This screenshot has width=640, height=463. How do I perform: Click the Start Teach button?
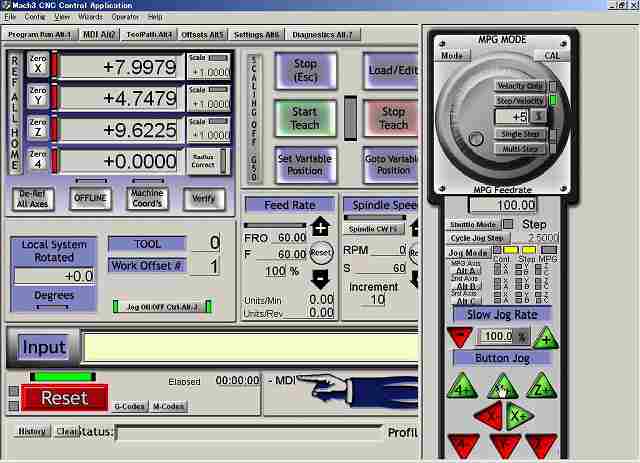[x=305, y=118]
